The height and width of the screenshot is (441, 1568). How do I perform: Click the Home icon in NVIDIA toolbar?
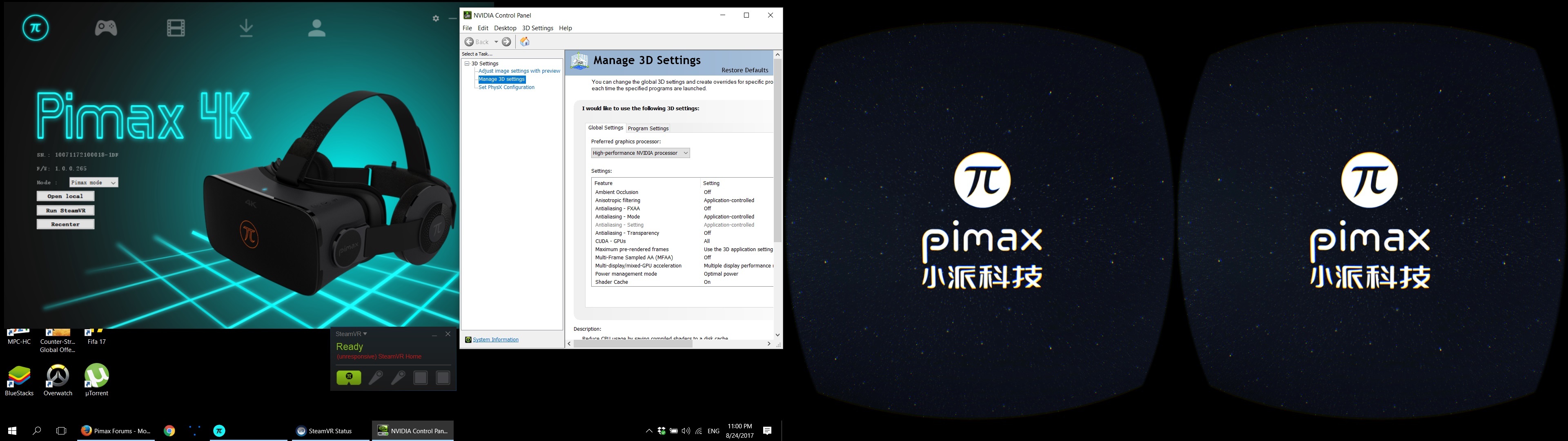point(525,41)
